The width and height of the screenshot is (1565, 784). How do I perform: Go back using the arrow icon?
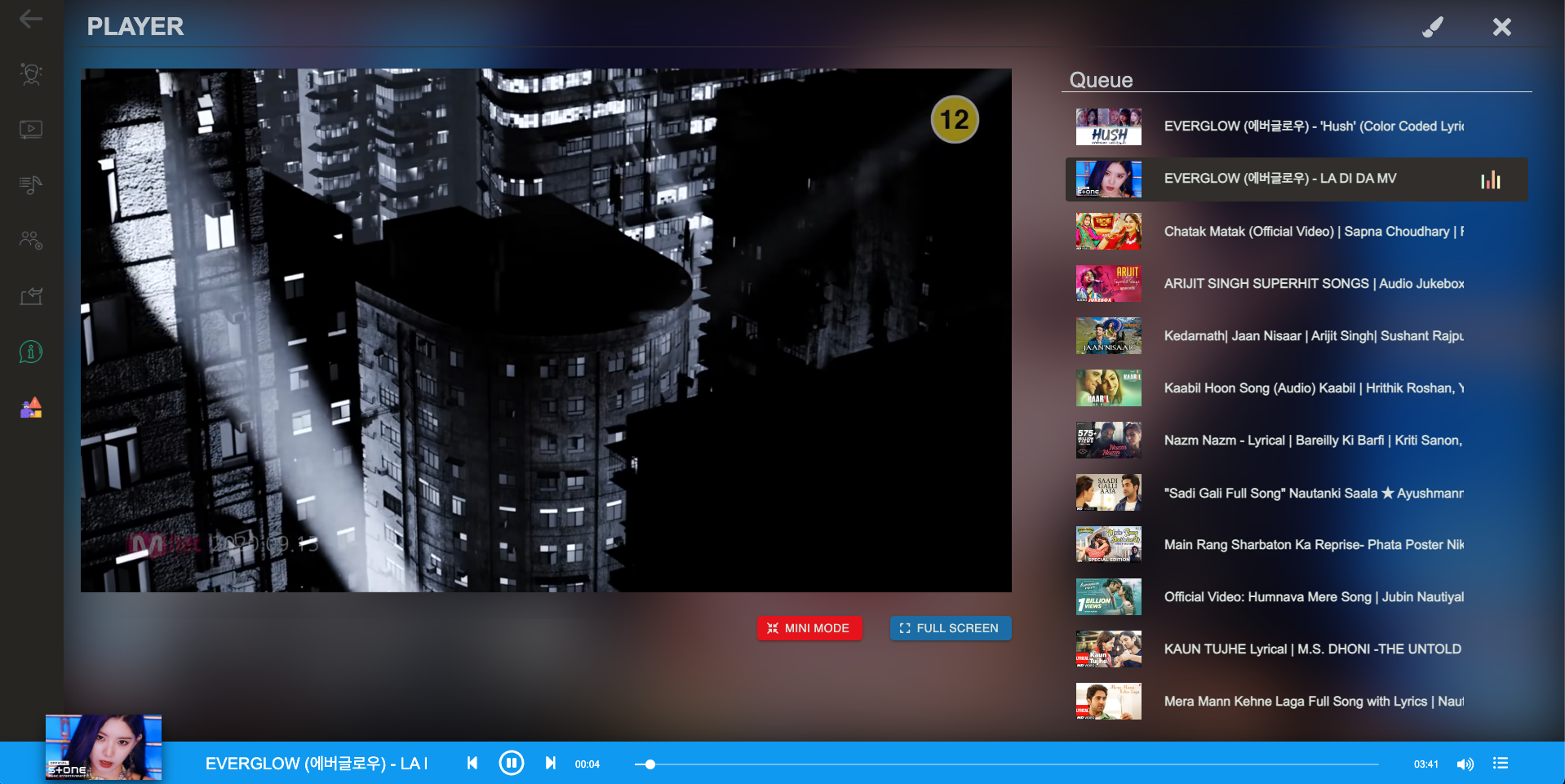coord(30,19)
